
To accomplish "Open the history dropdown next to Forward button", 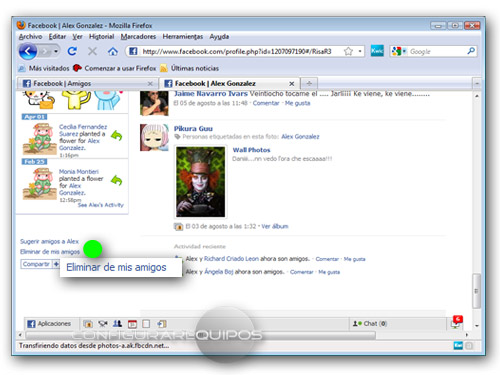I will coord(56,51).
